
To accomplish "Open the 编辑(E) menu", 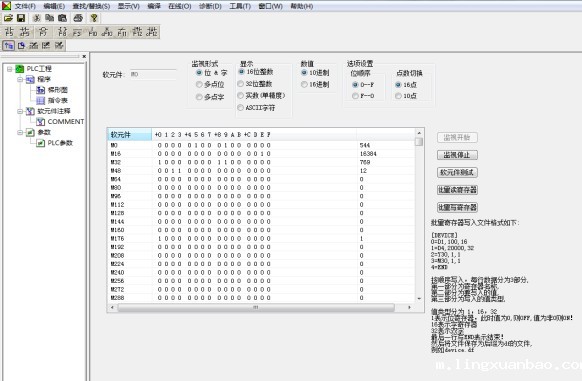I will tap(54, 6).
